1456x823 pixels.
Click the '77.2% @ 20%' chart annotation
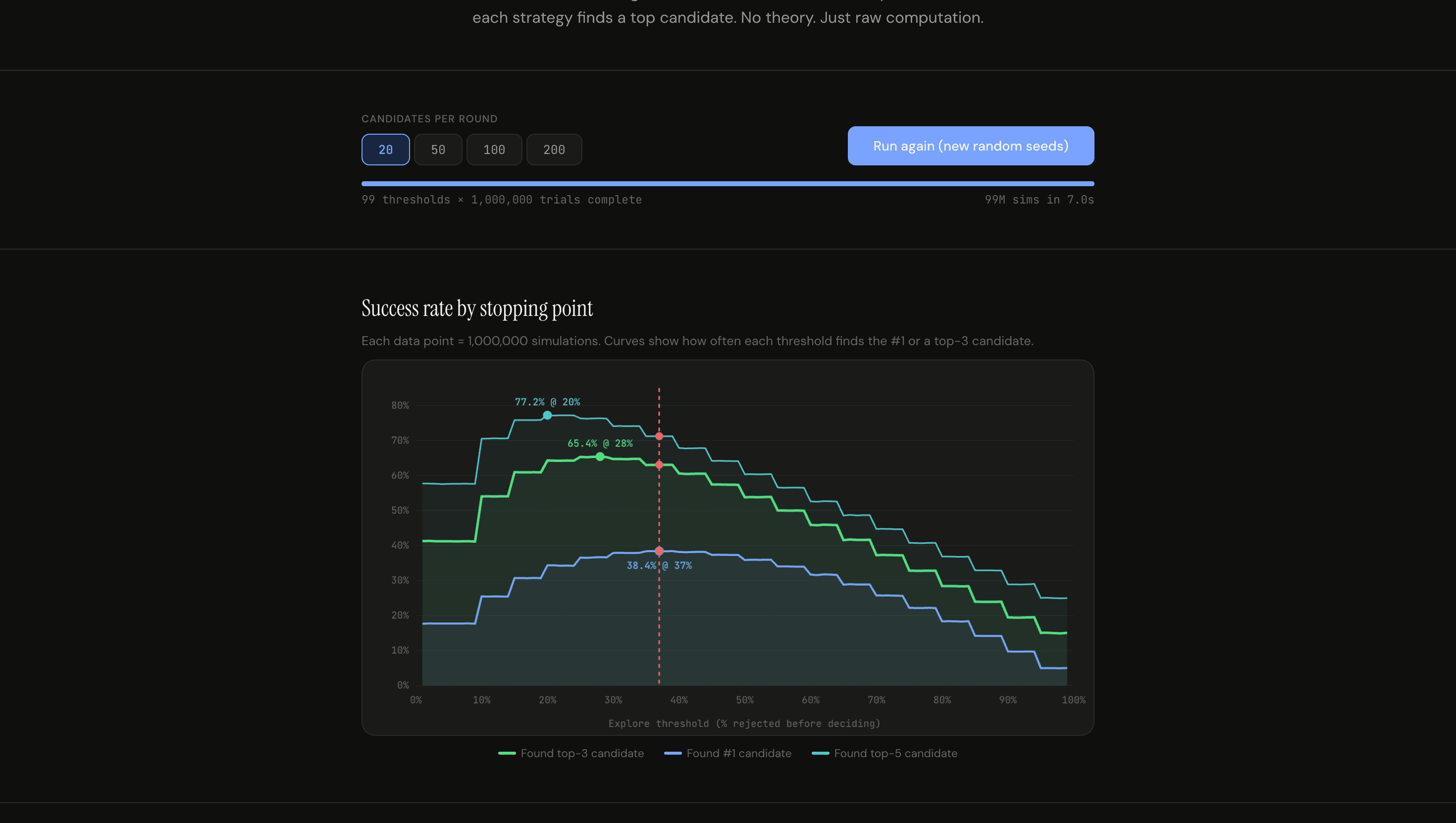coord(547,402)
